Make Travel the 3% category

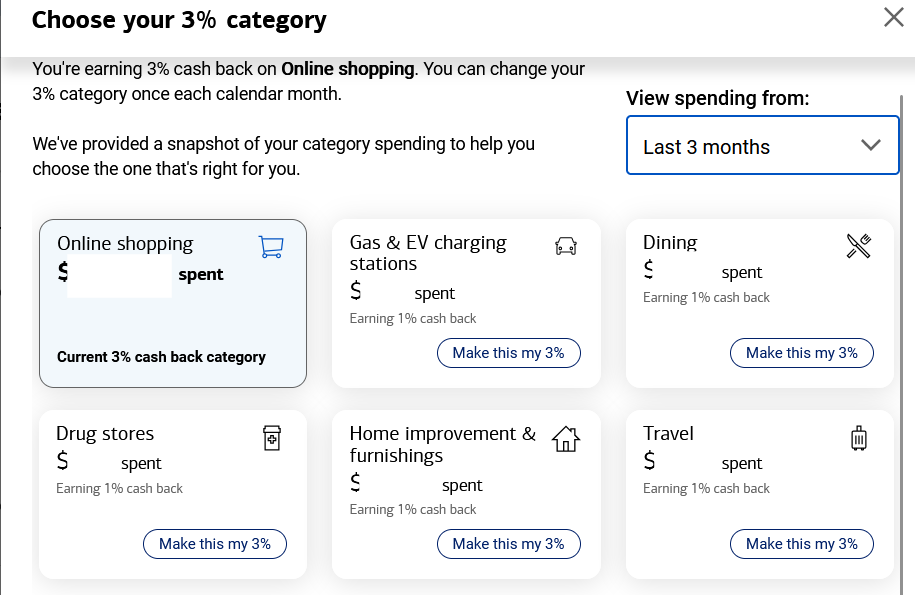pyautogui.click(x=801, y=544)
